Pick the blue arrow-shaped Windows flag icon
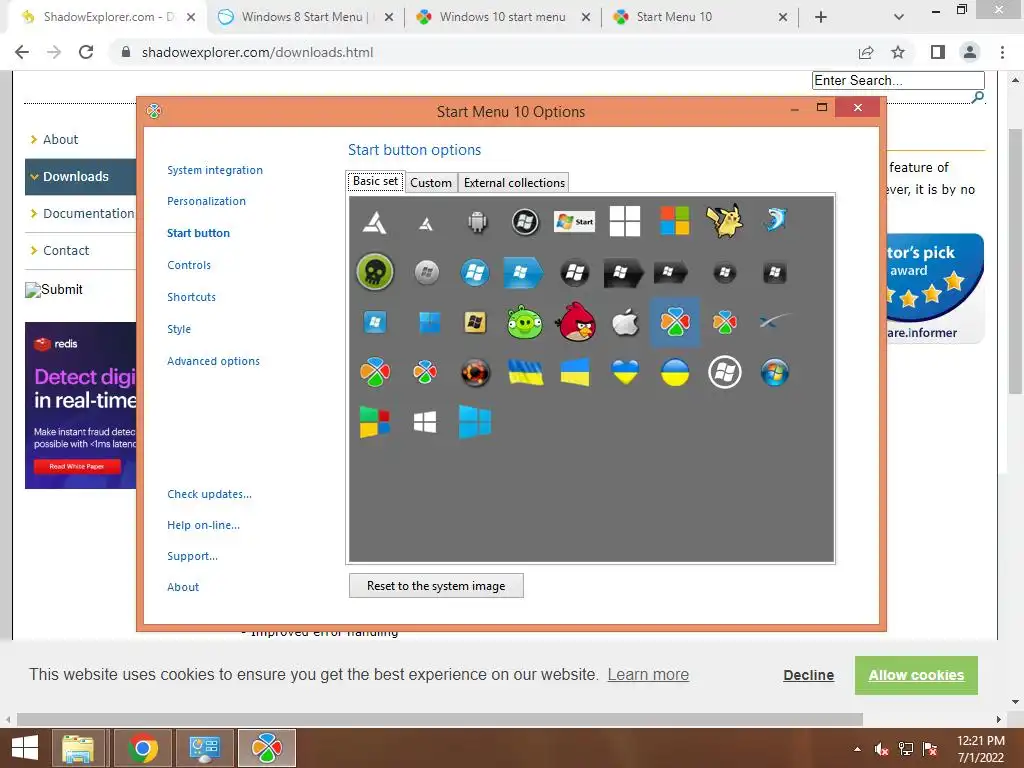 coord(523,272)
